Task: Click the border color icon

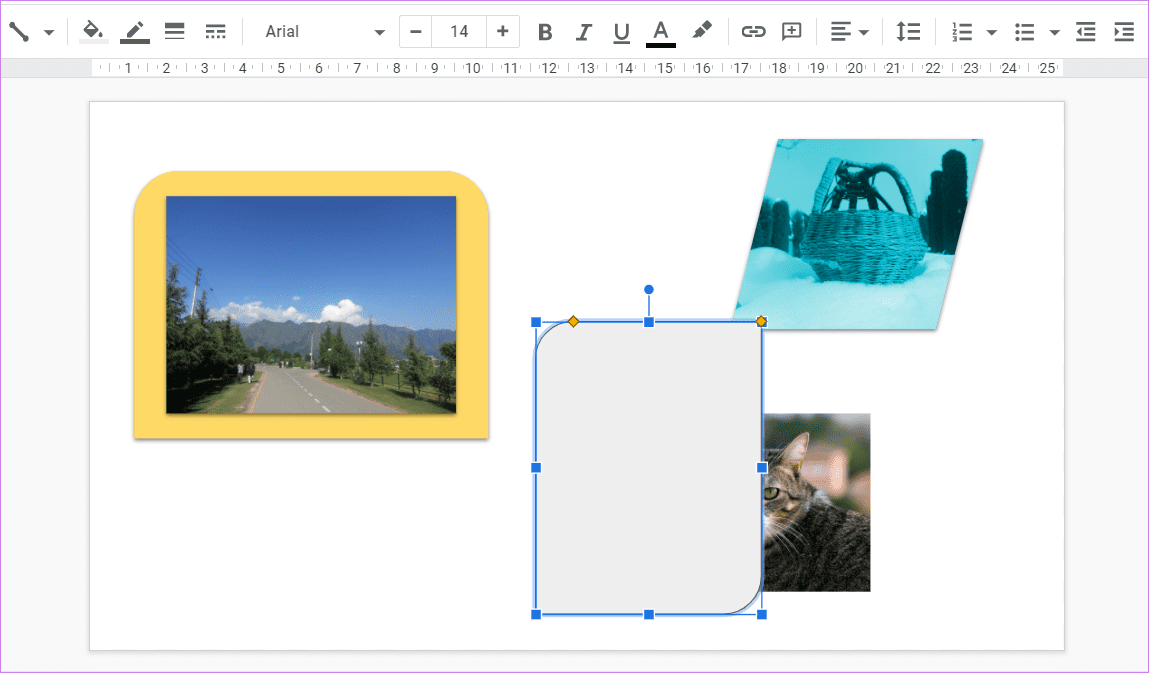Action: point(134,31)
